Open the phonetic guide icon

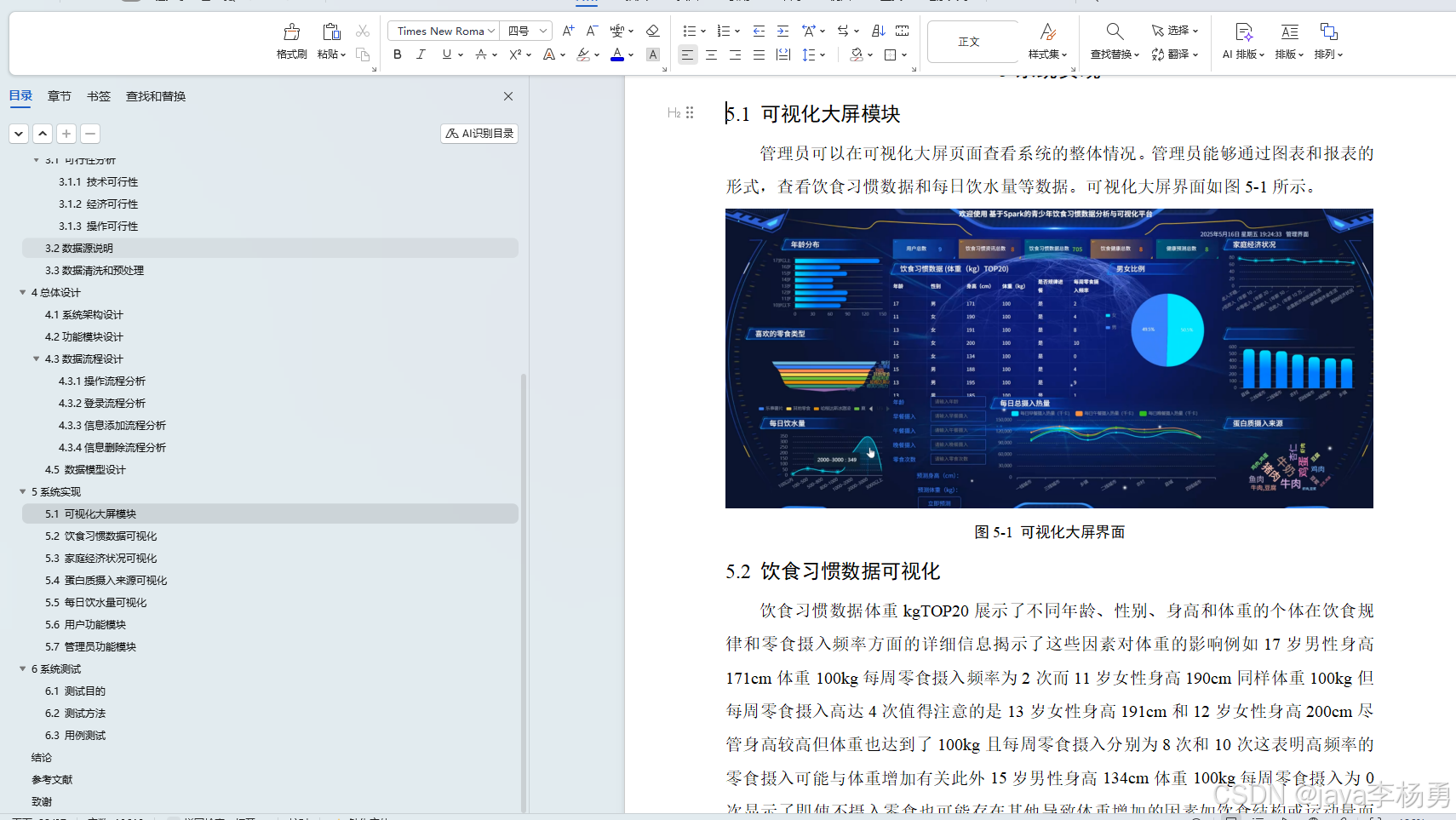617,31
